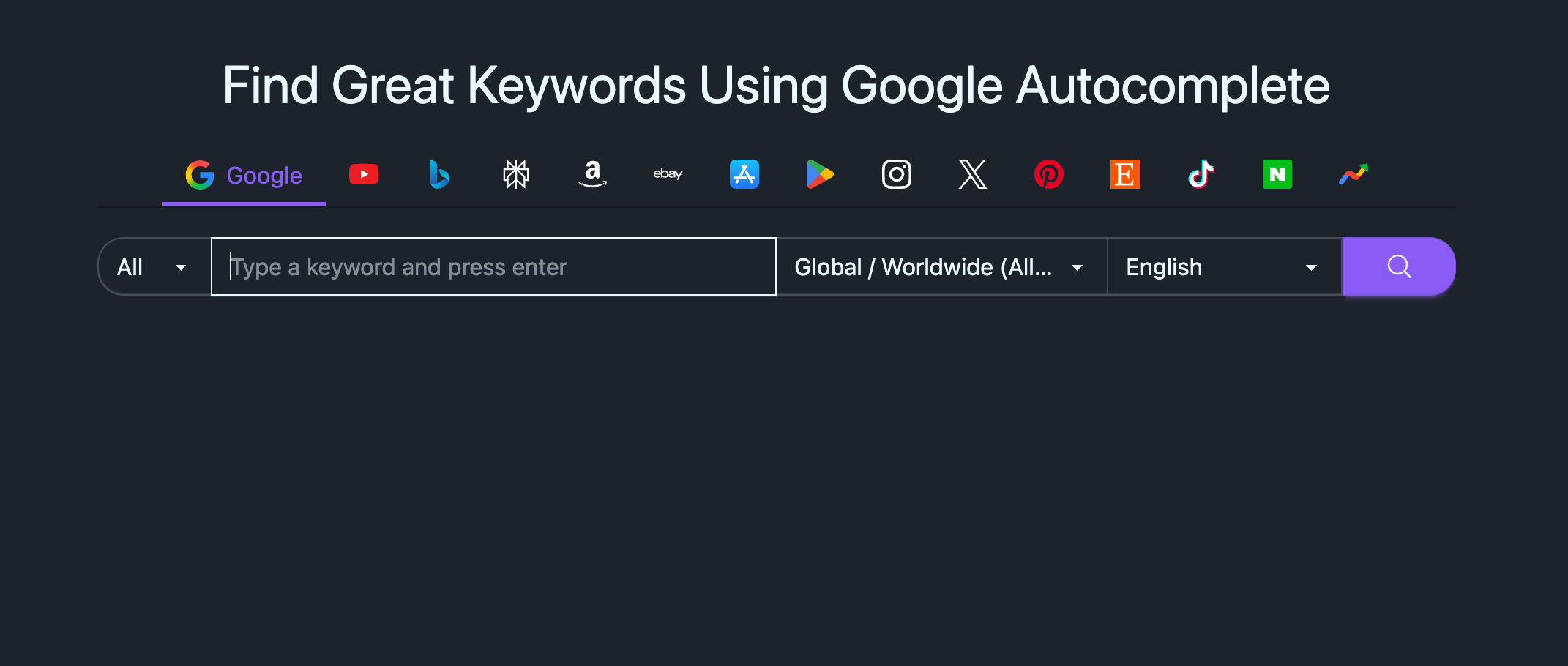Switch to the Google Trends arrow icon
This screenshot has height=666, width=1568.
pos(1354,174)
